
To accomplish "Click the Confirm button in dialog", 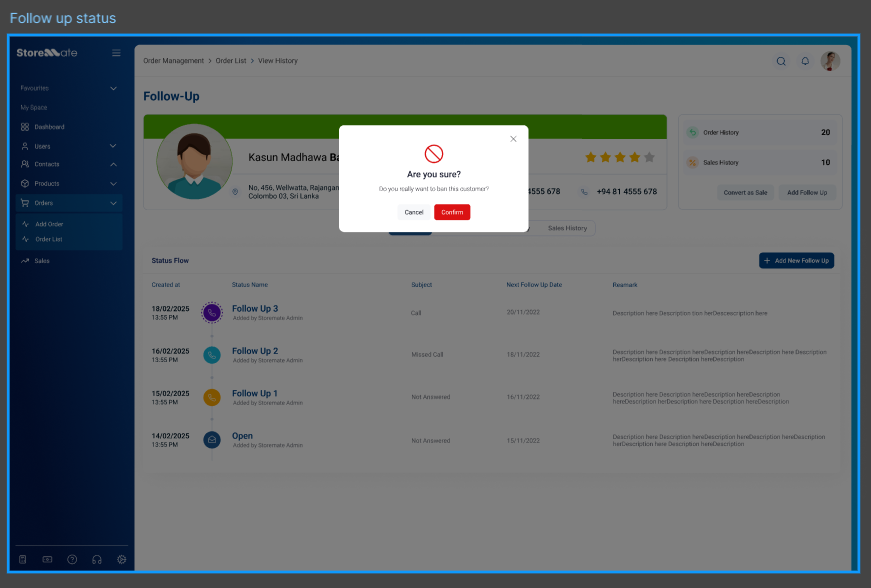I will pyautogui.click(x=452, y=212).
